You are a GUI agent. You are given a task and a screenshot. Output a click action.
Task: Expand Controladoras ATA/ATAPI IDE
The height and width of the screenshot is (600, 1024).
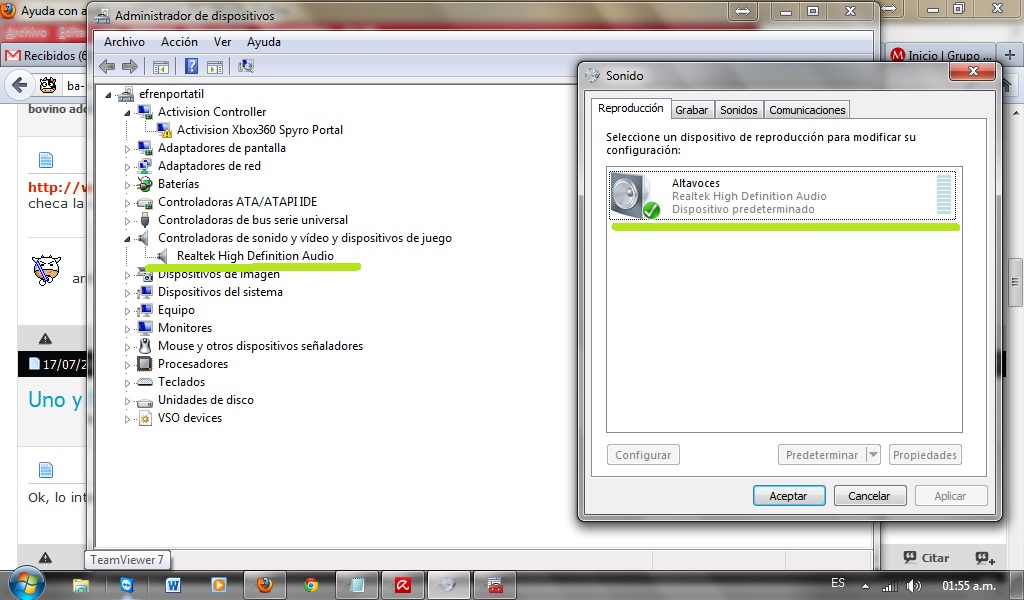127,202
